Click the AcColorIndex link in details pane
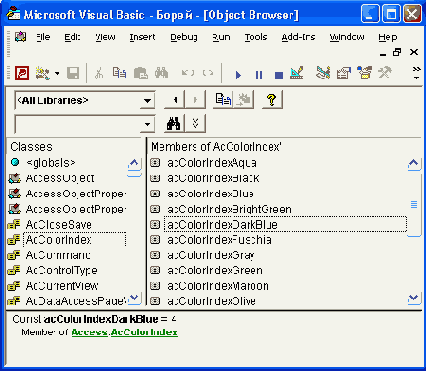Image resolution: width=426 pixels, height=371 pixels. (x=144, y=332)
